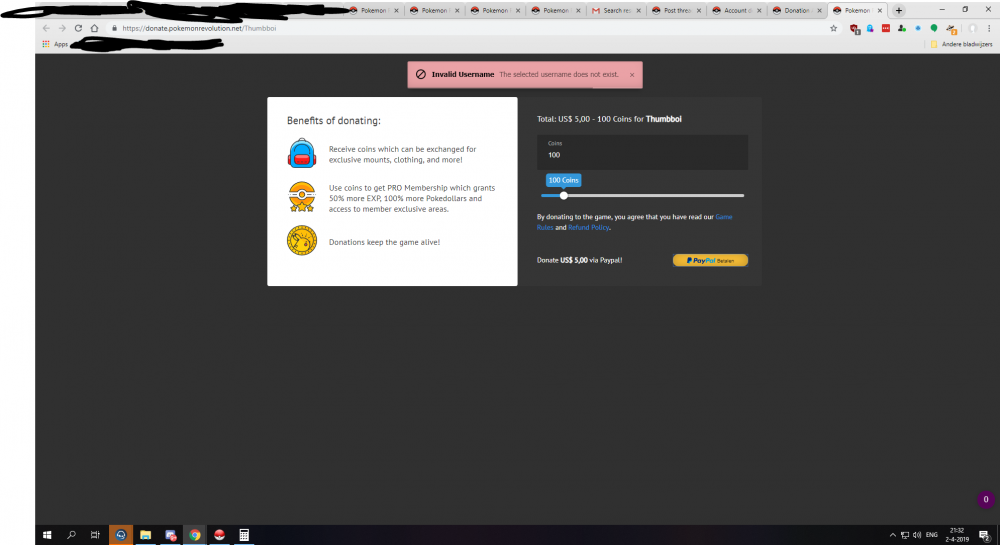Reload the donation page
The image size is (1000, 545).
[78, 28]
